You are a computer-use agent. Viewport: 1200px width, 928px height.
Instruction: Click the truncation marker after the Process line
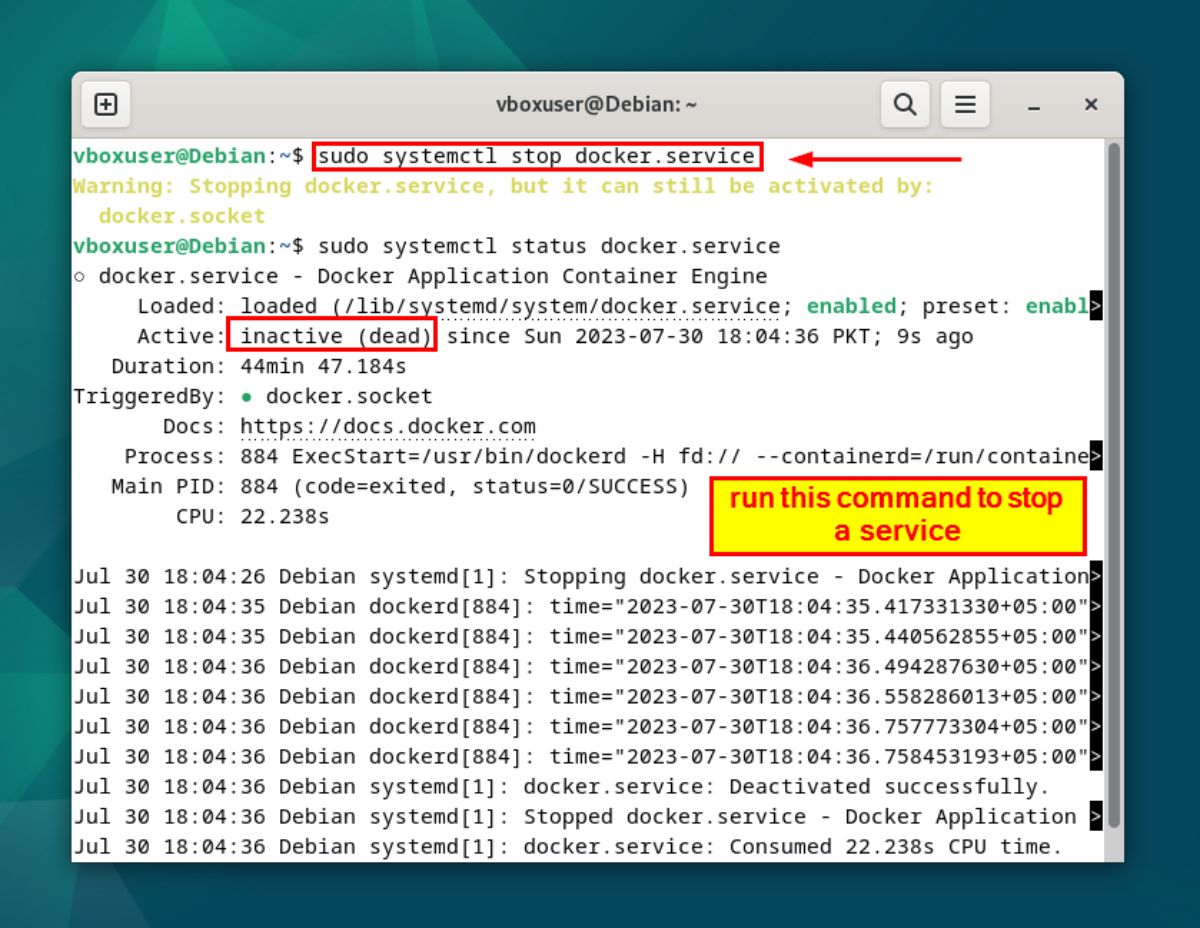1096,456
